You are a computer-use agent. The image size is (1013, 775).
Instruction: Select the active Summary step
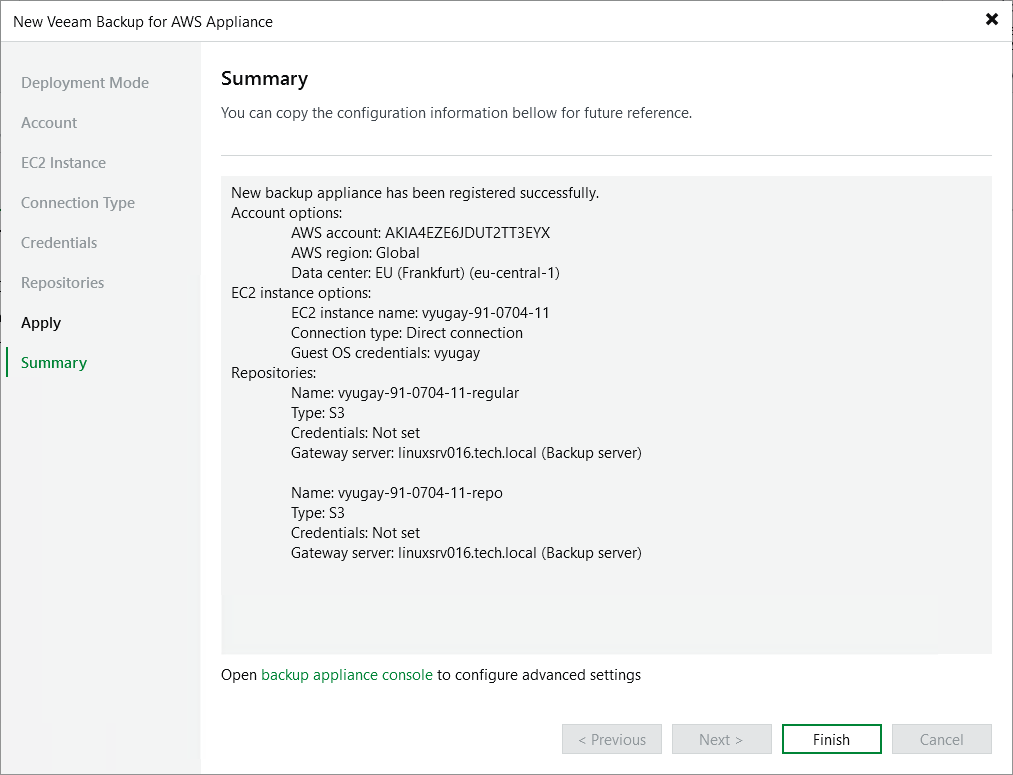click(53, 362)
